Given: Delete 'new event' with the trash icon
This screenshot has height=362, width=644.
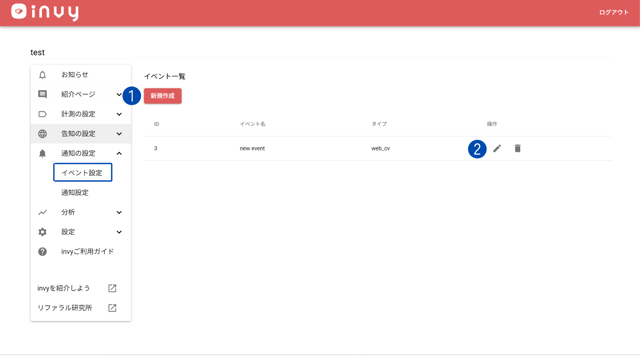Looking at the screenshot, I should click(518, 148).
